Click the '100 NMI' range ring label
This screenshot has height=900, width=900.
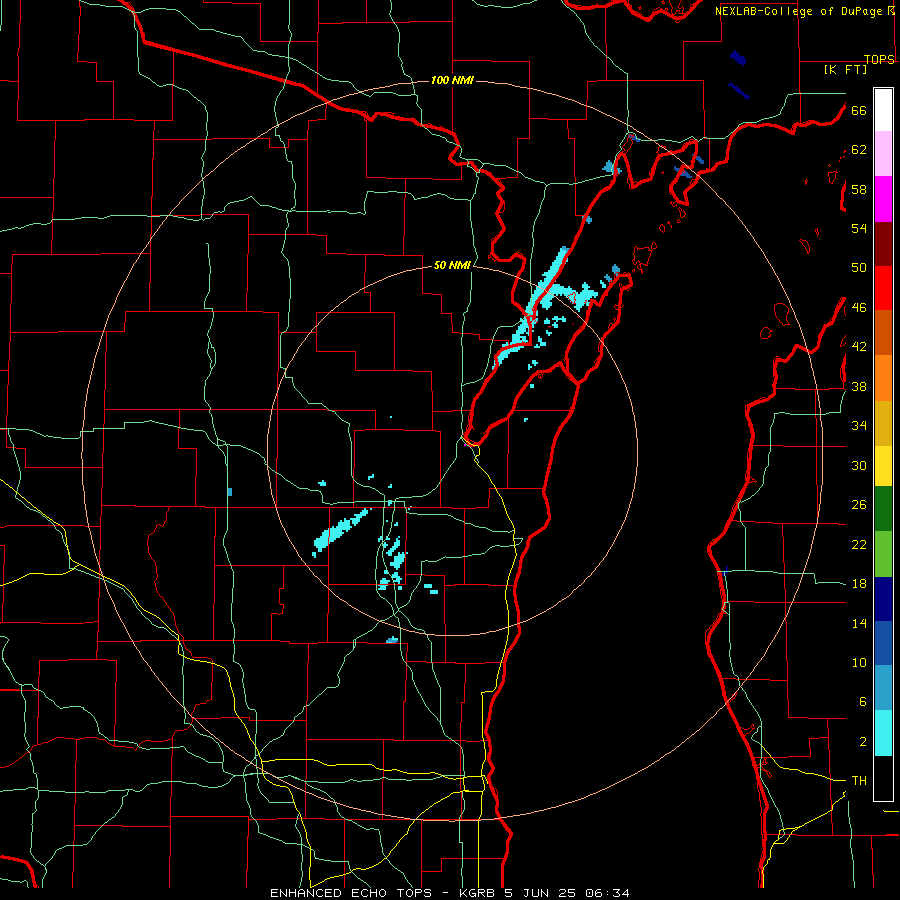click(452, 80)
